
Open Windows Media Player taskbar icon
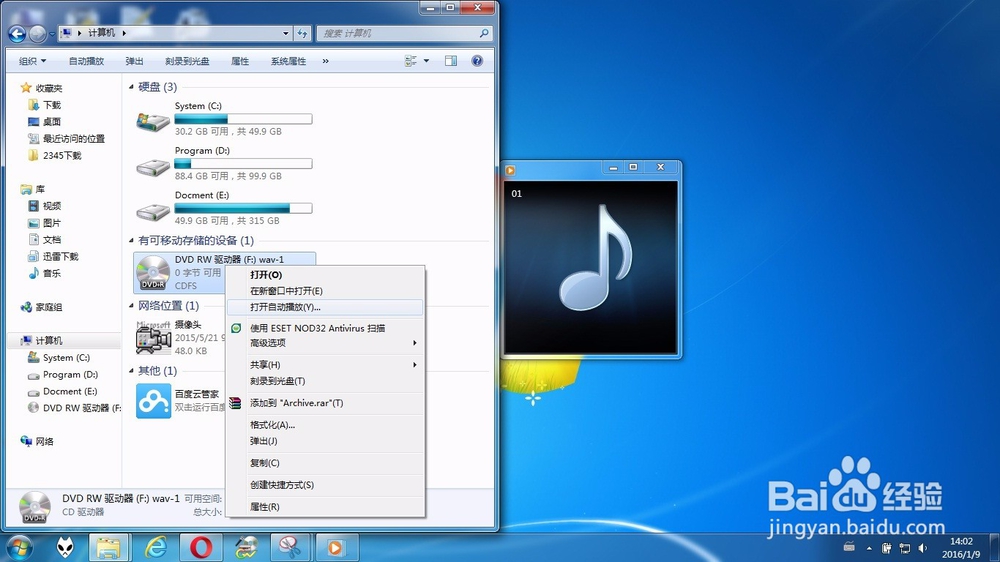[335, 547]
